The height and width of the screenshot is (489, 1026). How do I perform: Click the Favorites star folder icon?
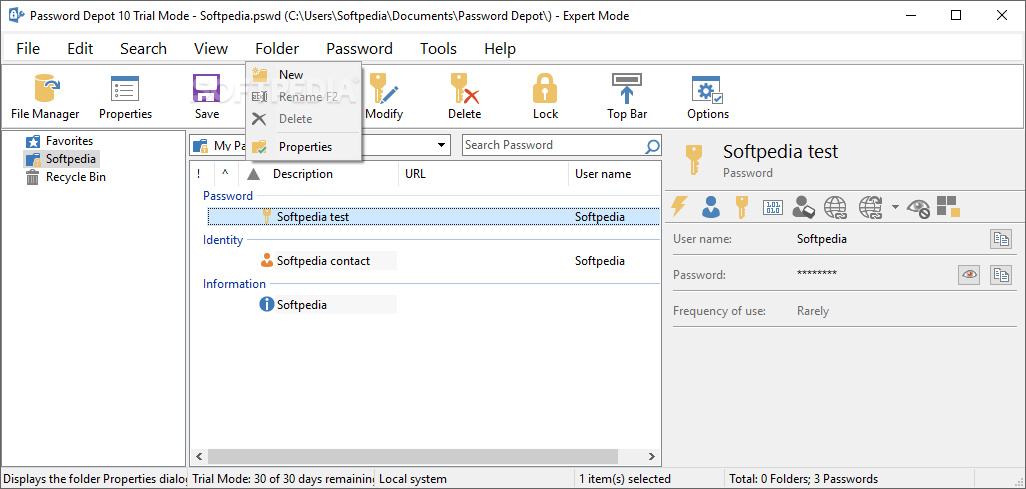click(x=33, y=141)
